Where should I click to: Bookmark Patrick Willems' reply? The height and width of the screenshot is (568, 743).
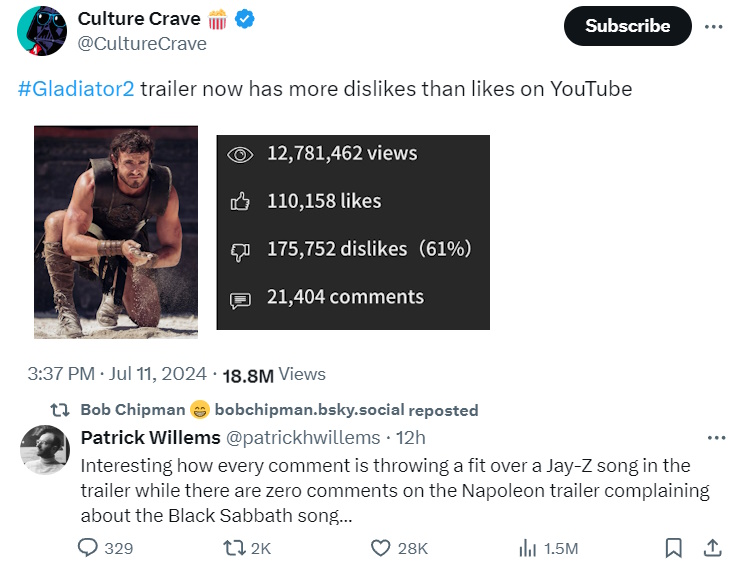pyautogui.click(x=674, y=548)
